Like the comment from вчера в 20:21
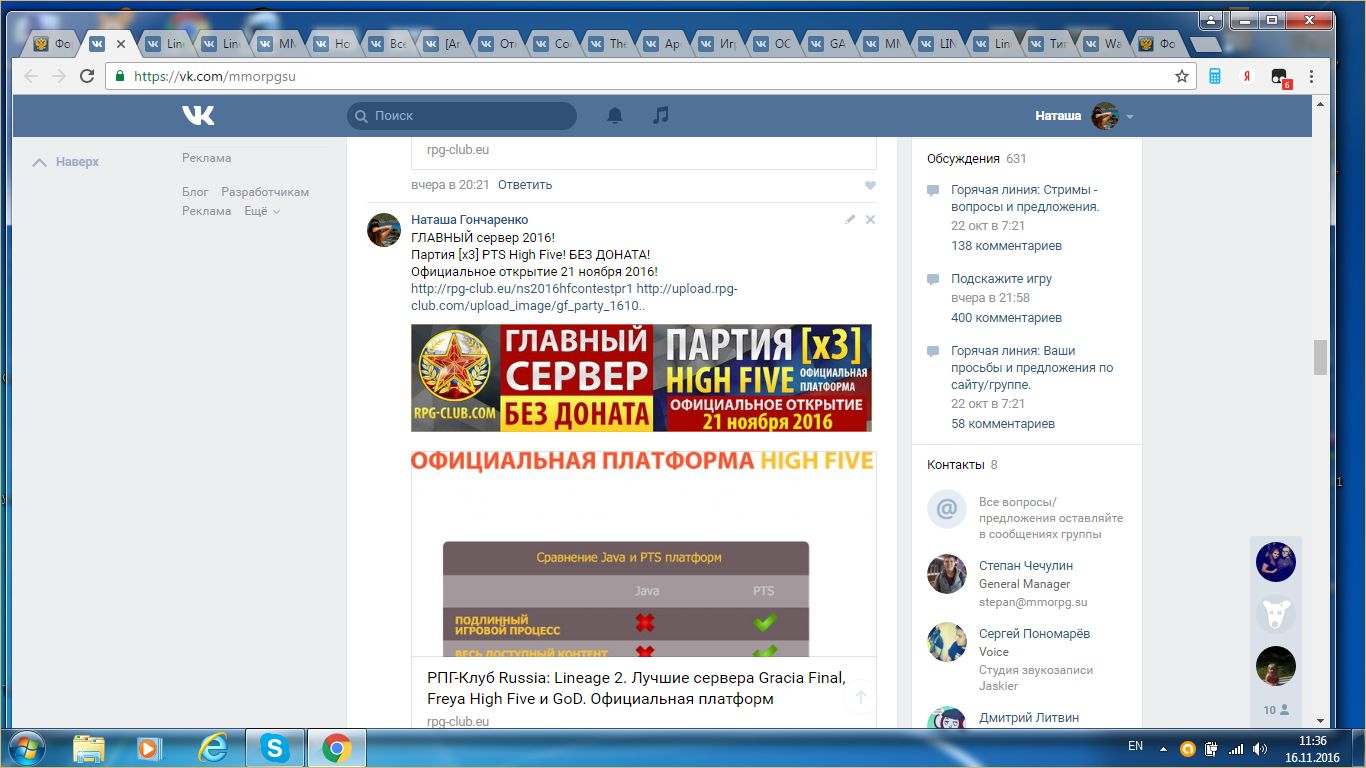 (870, 185)
